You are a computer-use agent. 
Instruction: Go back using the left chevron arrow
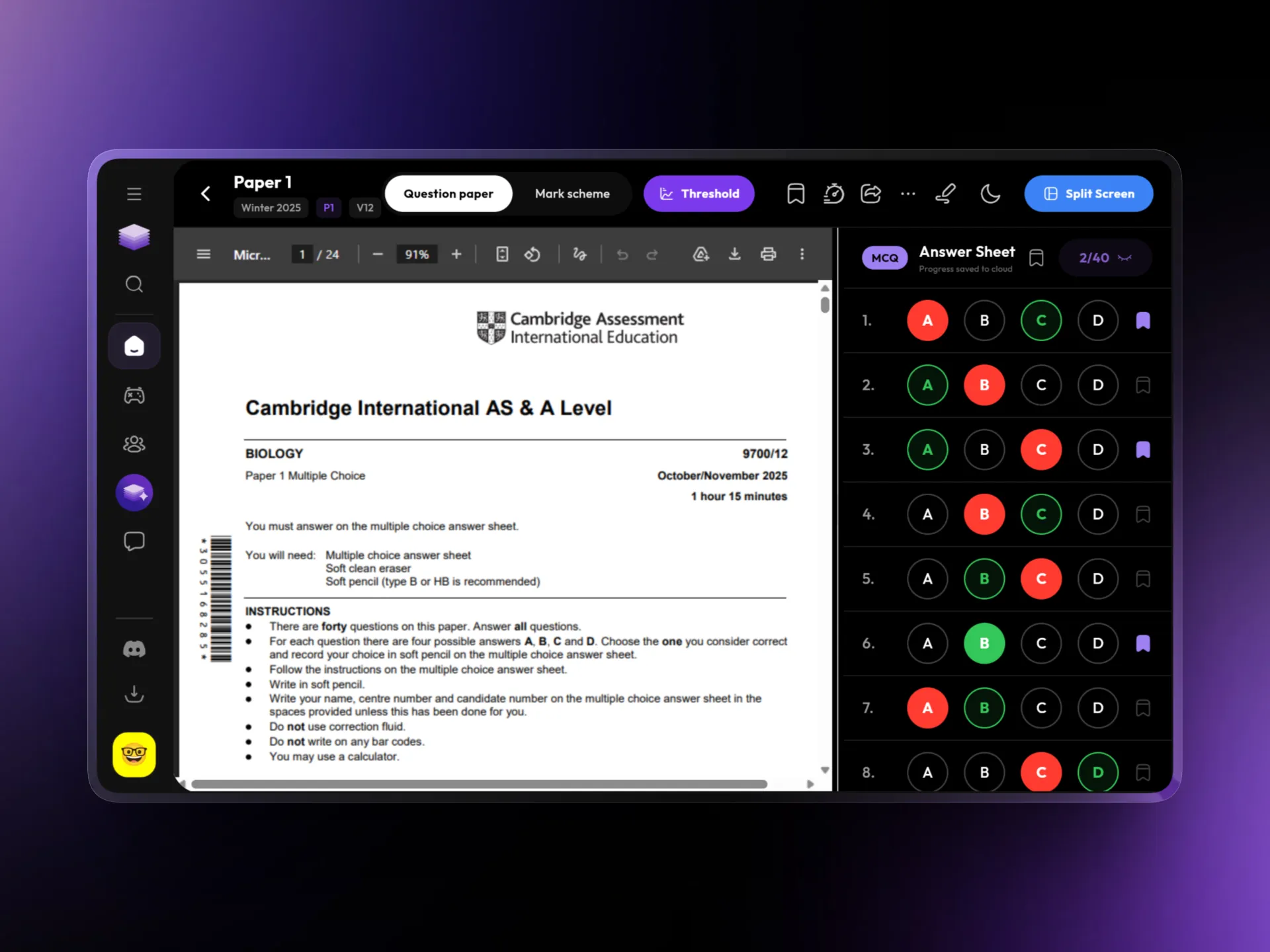(x=206, y=194)
